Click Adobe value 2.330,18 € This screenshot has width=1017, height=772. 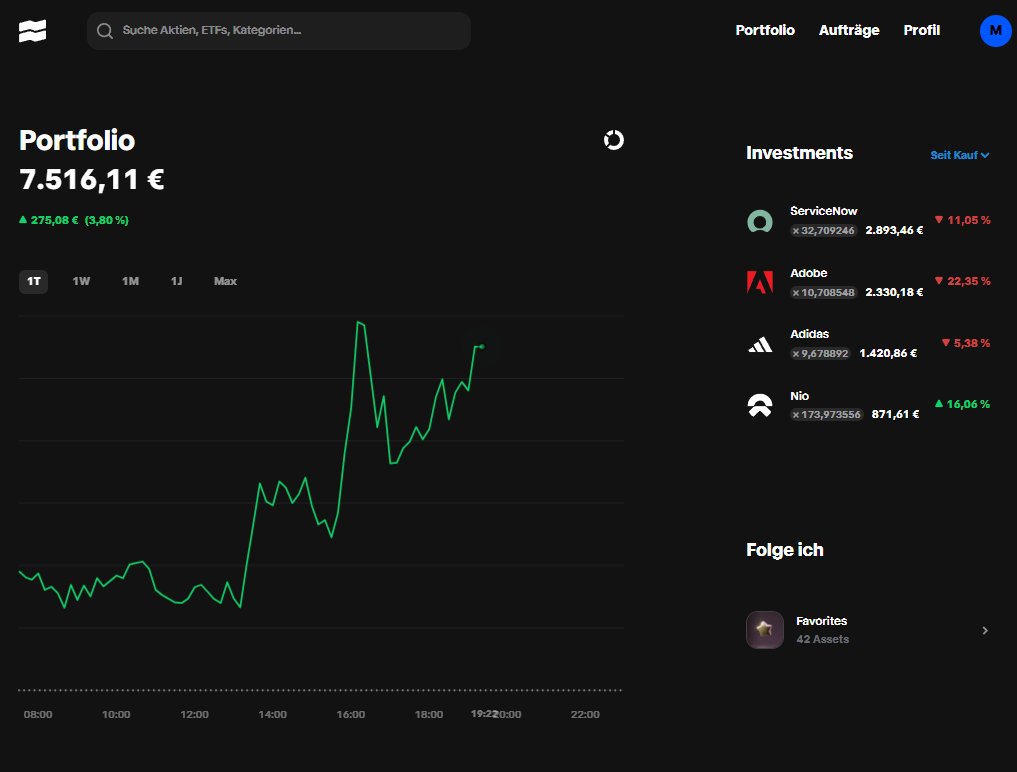tap(894, 293)
